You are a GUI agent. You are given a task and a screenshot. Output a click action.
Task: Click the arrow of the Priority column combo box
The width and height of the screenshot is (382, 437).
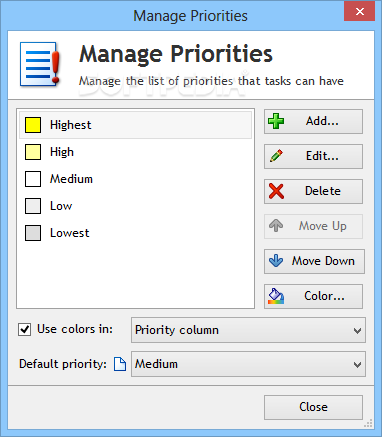tap(357, 331)
